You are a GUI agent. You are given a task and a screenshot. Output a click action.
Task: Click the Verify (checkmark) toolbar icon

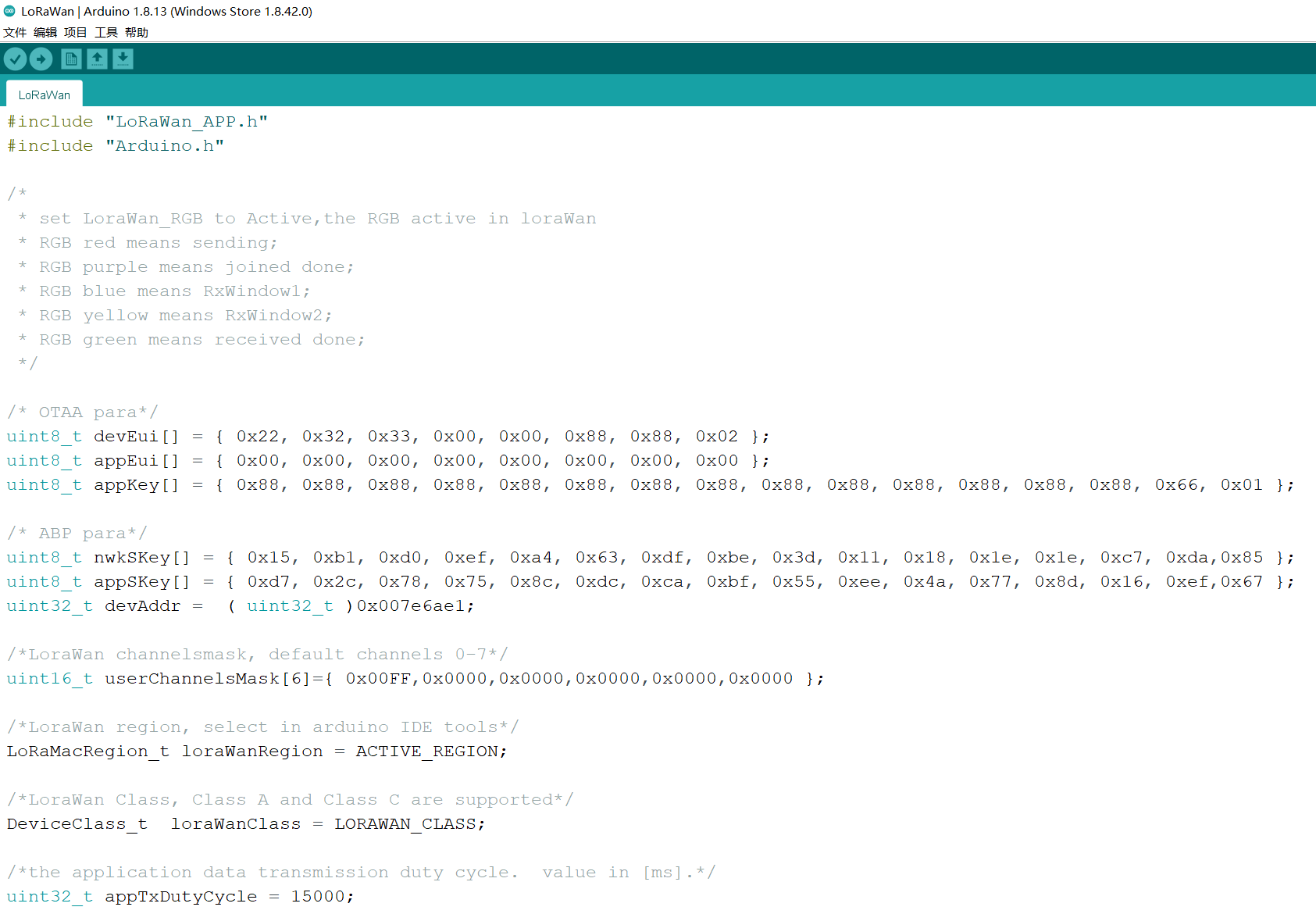pyautogui.click(x=15, y=59)
